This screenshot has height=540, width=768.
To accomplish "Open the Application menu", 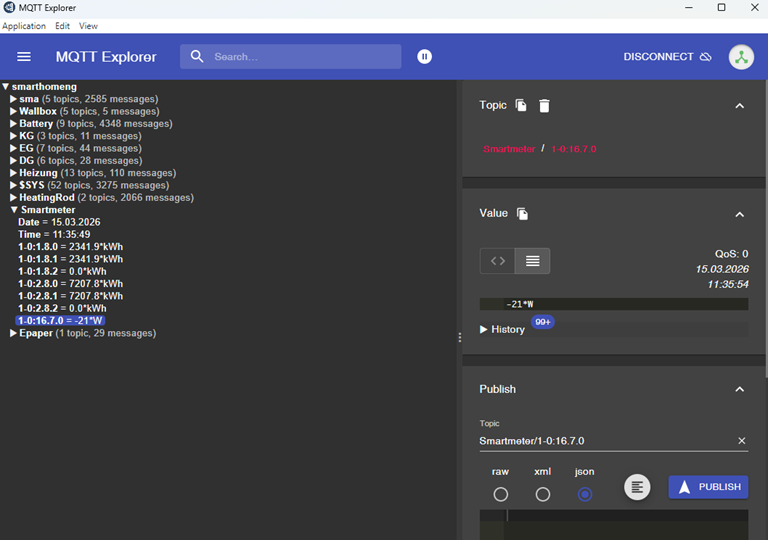I will pos(24,26).
